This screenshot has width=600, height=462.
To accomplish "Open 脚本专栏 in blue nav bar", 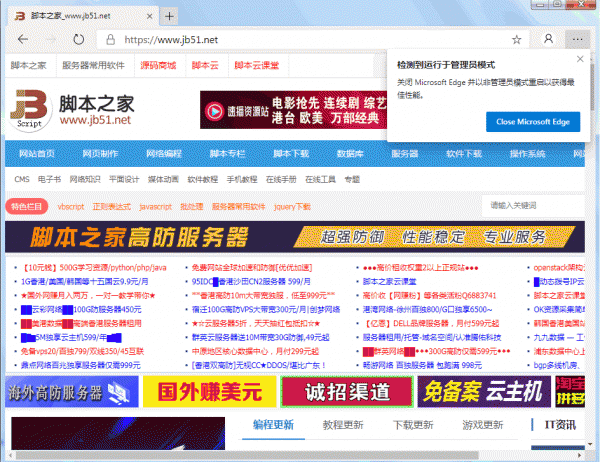I will pyautogui.click(x=227, y=154).
